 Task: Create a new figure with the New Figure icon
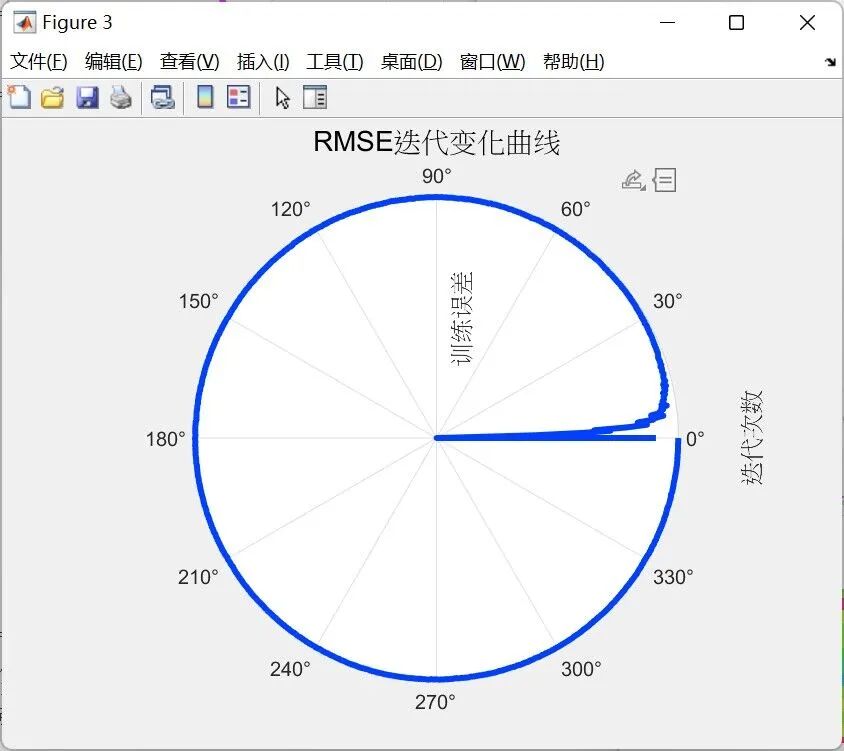coord(18,97)
